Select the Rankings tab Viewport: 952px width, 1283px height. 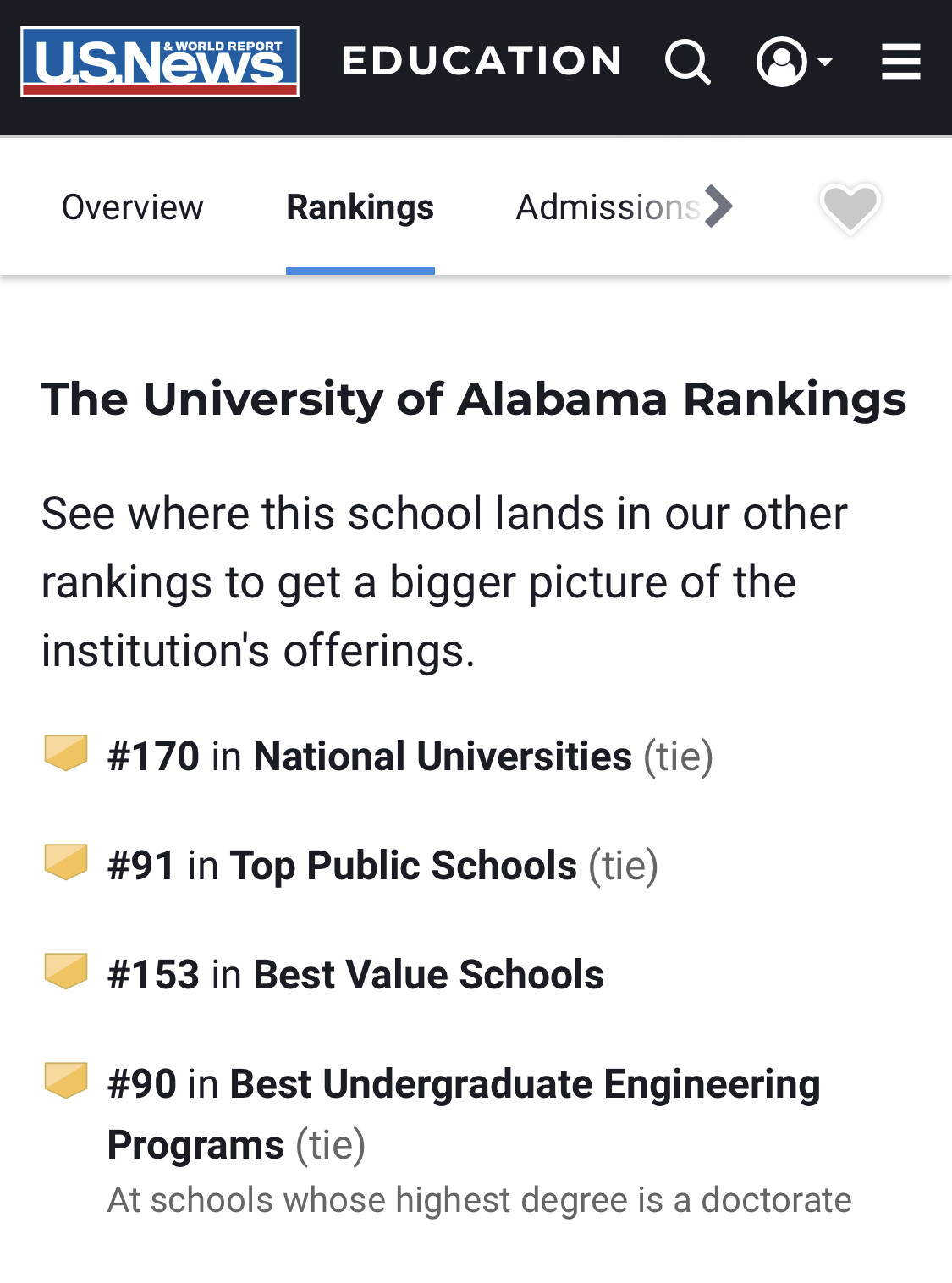click(360, 207)
